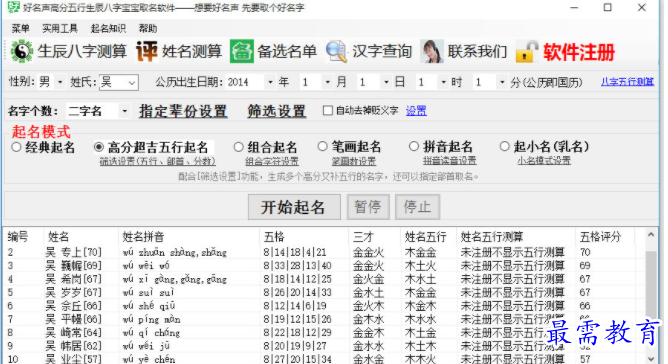Open the 帮助 menu
The image size is (668, 364).
pos(148,29)
